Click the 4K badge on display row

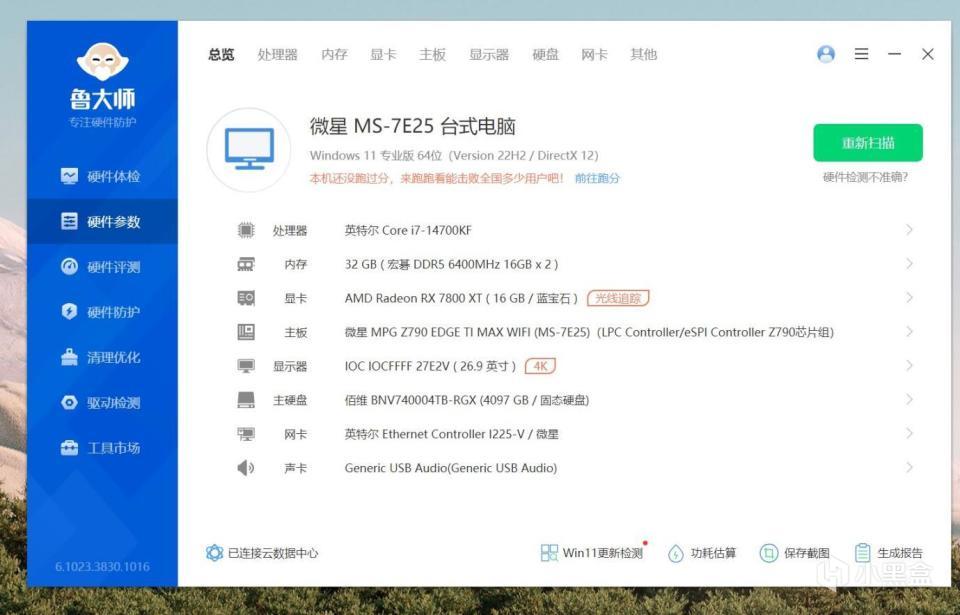click(540, 366)
